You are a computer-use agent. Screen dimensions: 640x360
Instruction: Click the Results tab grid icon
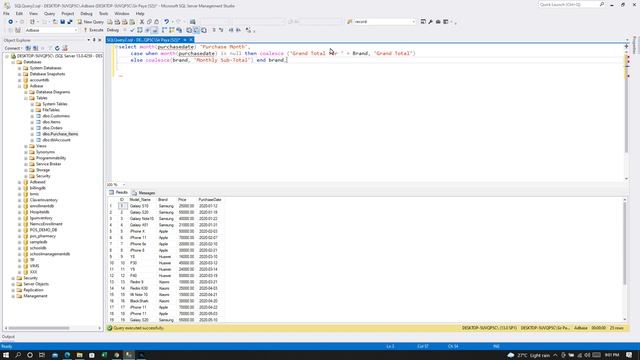coord(111,192)
